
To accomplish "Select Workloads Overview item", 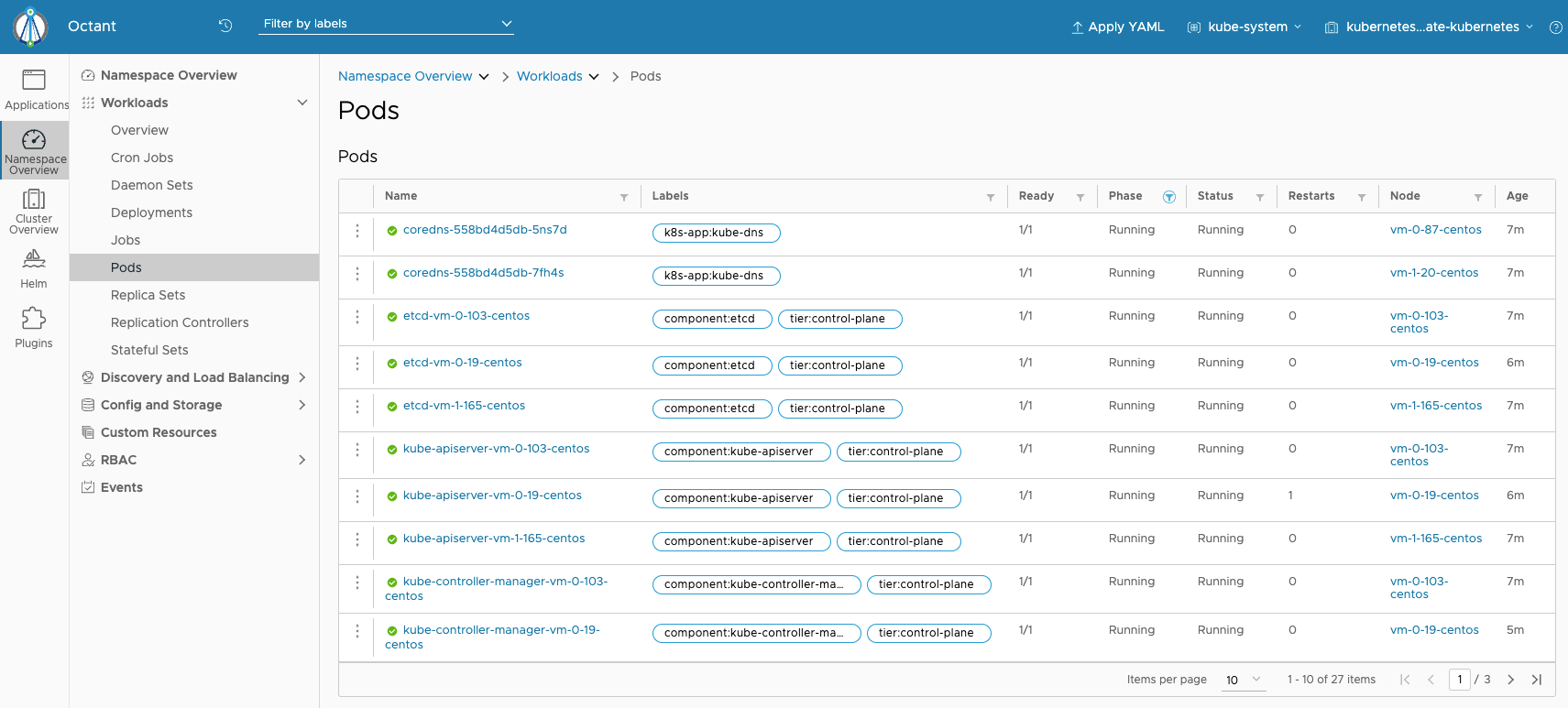I will point(139,130).
